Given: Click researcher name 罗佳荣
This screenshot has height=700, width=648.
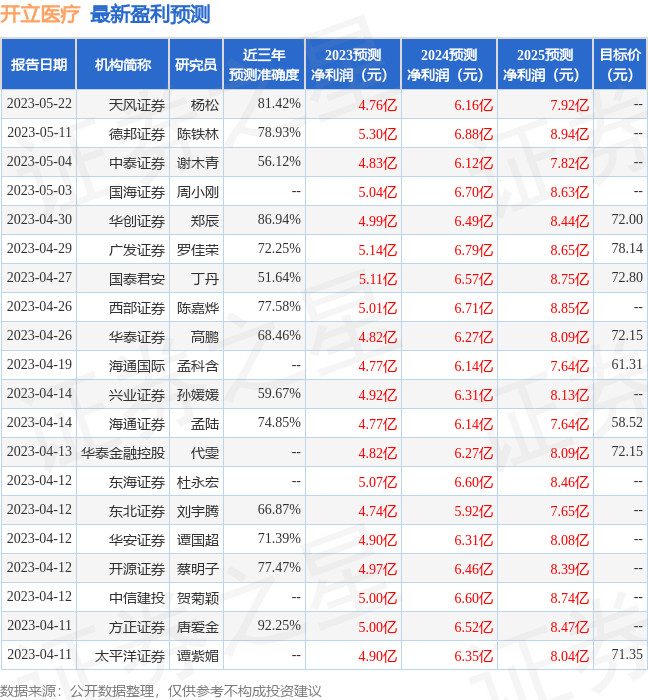Looking at the screenshot, I should (198, 250).
